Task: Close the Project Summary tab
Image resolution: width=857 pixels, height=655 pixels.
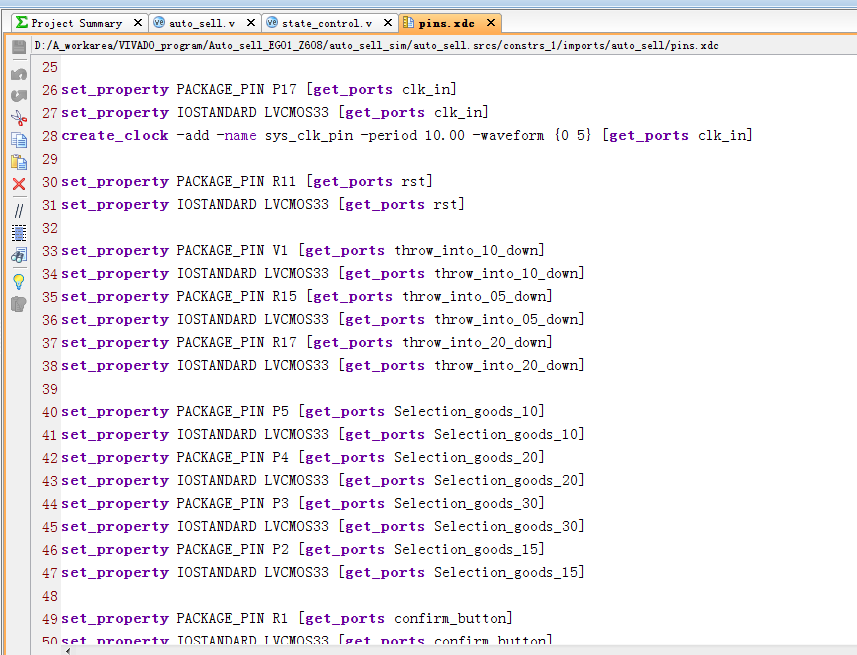Action: pyautogui.click(x=138, y=22)
